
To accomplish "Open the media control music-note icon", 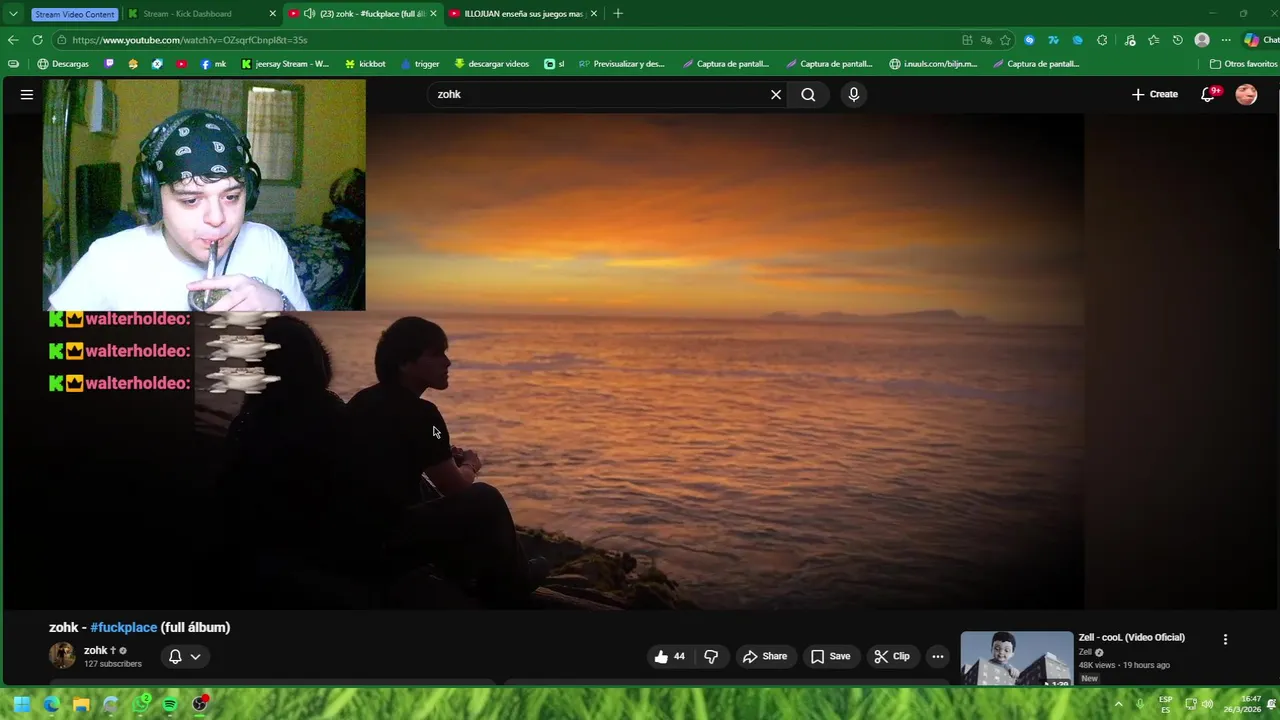I will pos(1130,40).
